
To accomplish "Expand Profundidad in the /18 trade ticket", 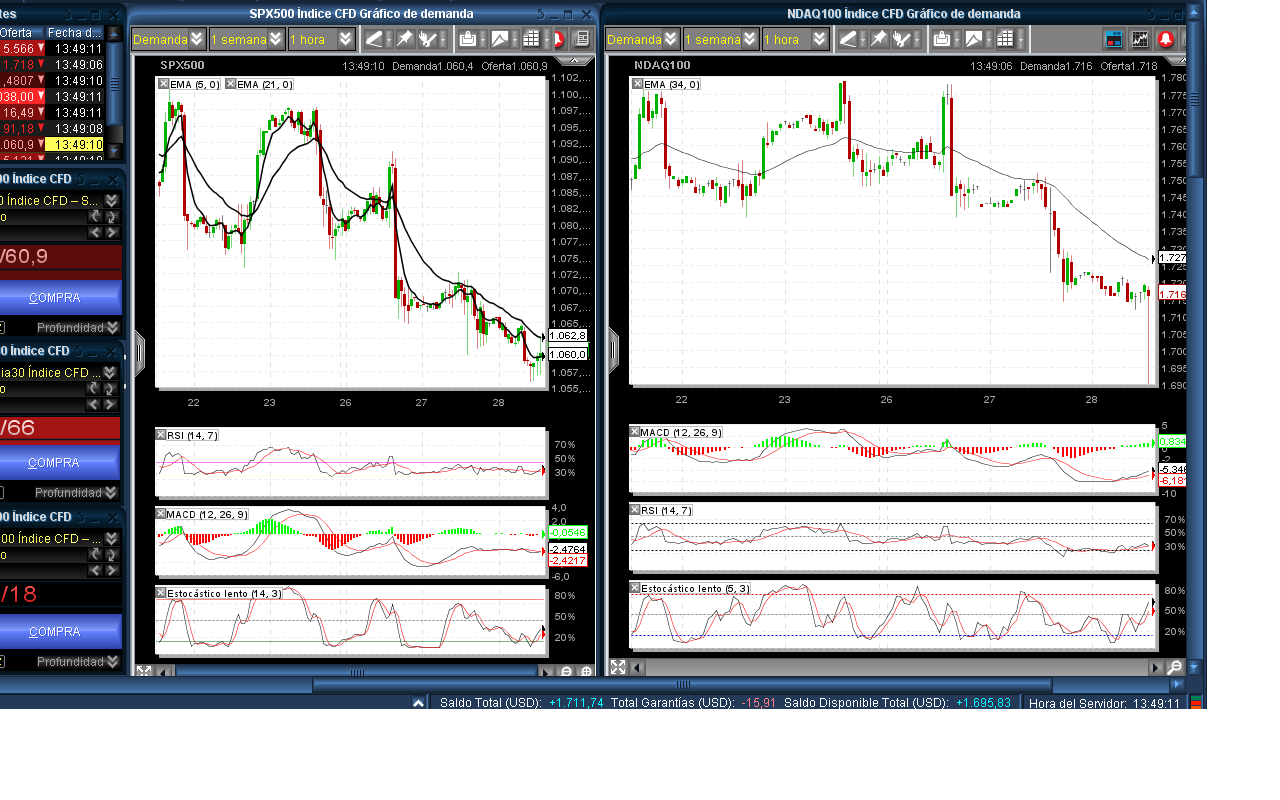I will pos(78,661).
